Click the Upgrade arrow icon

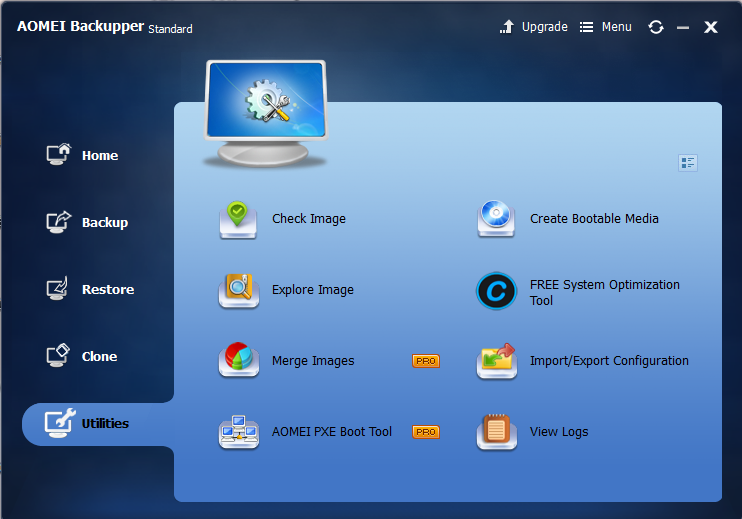click(x=507, y=26)
